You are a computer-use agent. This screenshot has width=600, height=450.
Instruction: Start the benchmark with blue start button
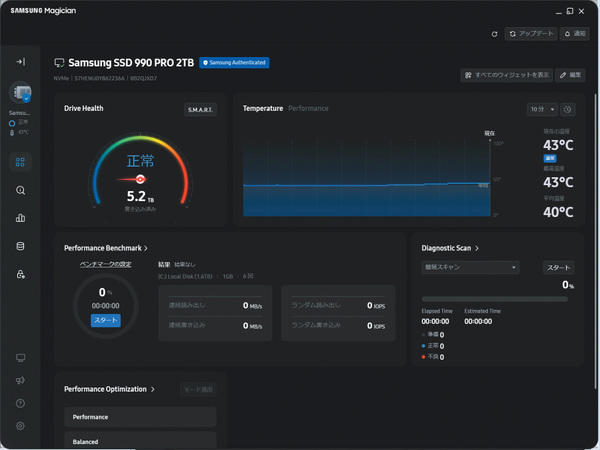click(x=106, y=320)
